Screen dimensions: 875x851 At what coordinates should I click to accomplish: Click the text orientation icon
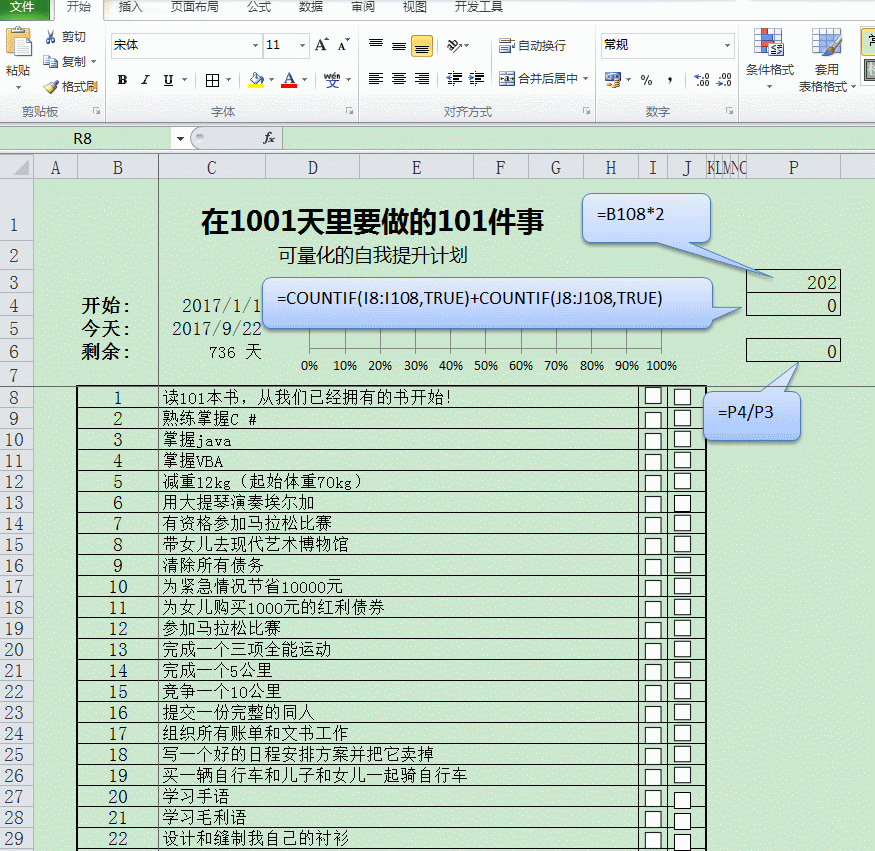454,45
